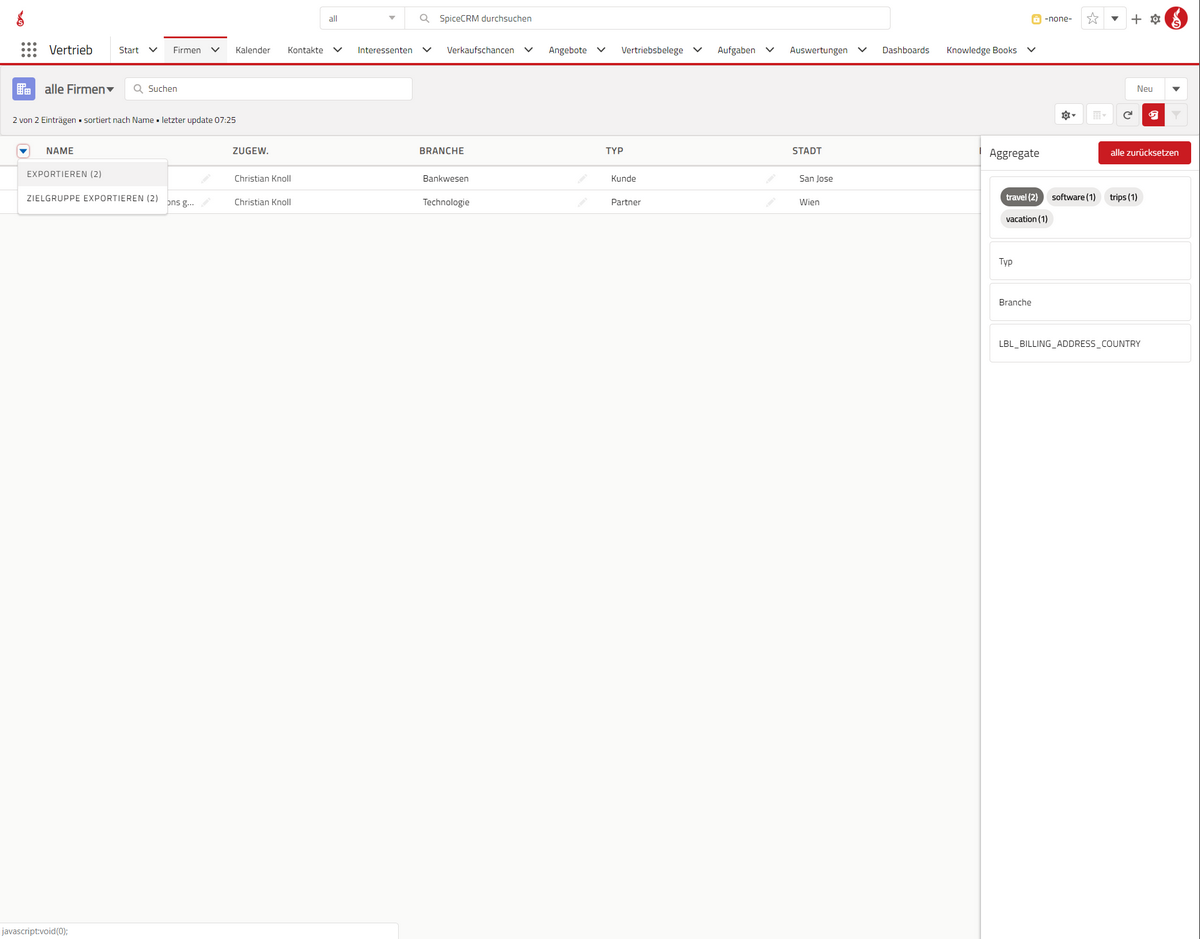Open list settings gear dropdown
1200x939 pixels.
pyautogui.click(x=1069, y=115)
